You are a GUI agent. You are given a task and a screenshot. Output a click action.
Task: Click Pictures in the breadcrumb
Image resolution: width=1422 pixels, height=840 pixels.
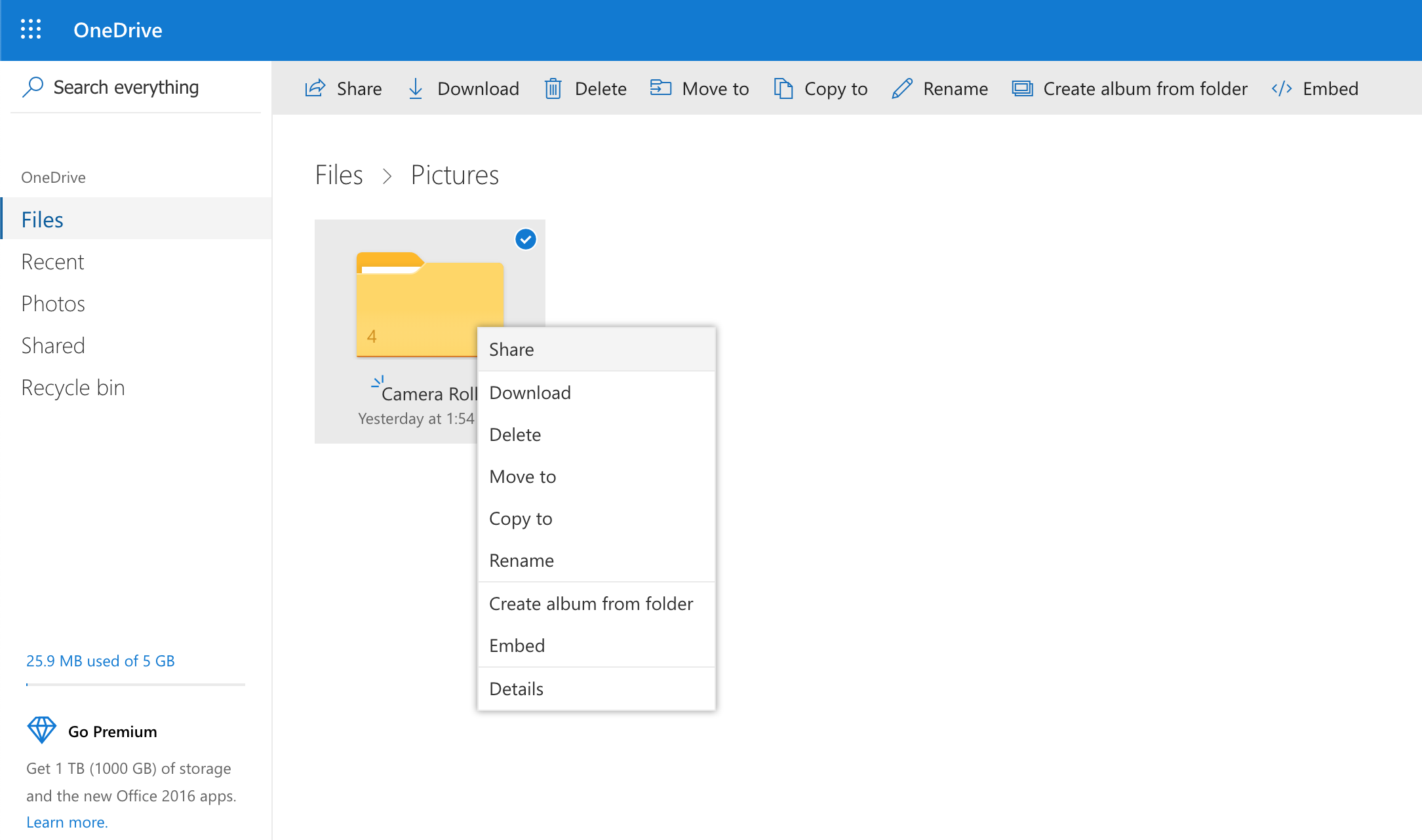[x=455, y=175]
